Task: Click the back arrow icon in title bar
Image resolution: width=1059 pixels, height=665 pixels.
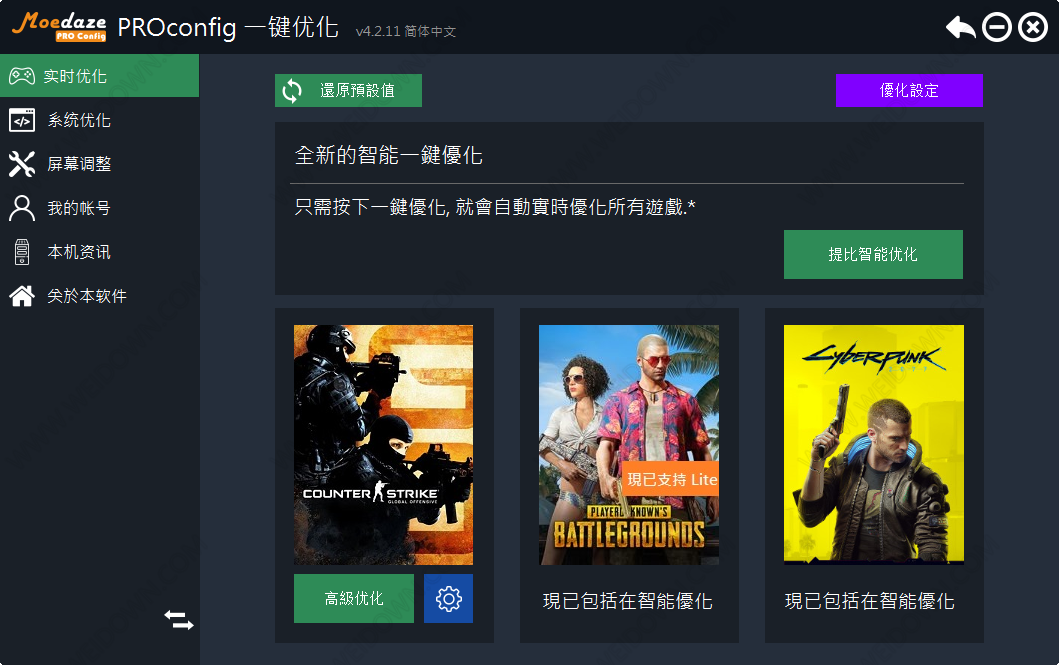Action: [x=960, y=28]
